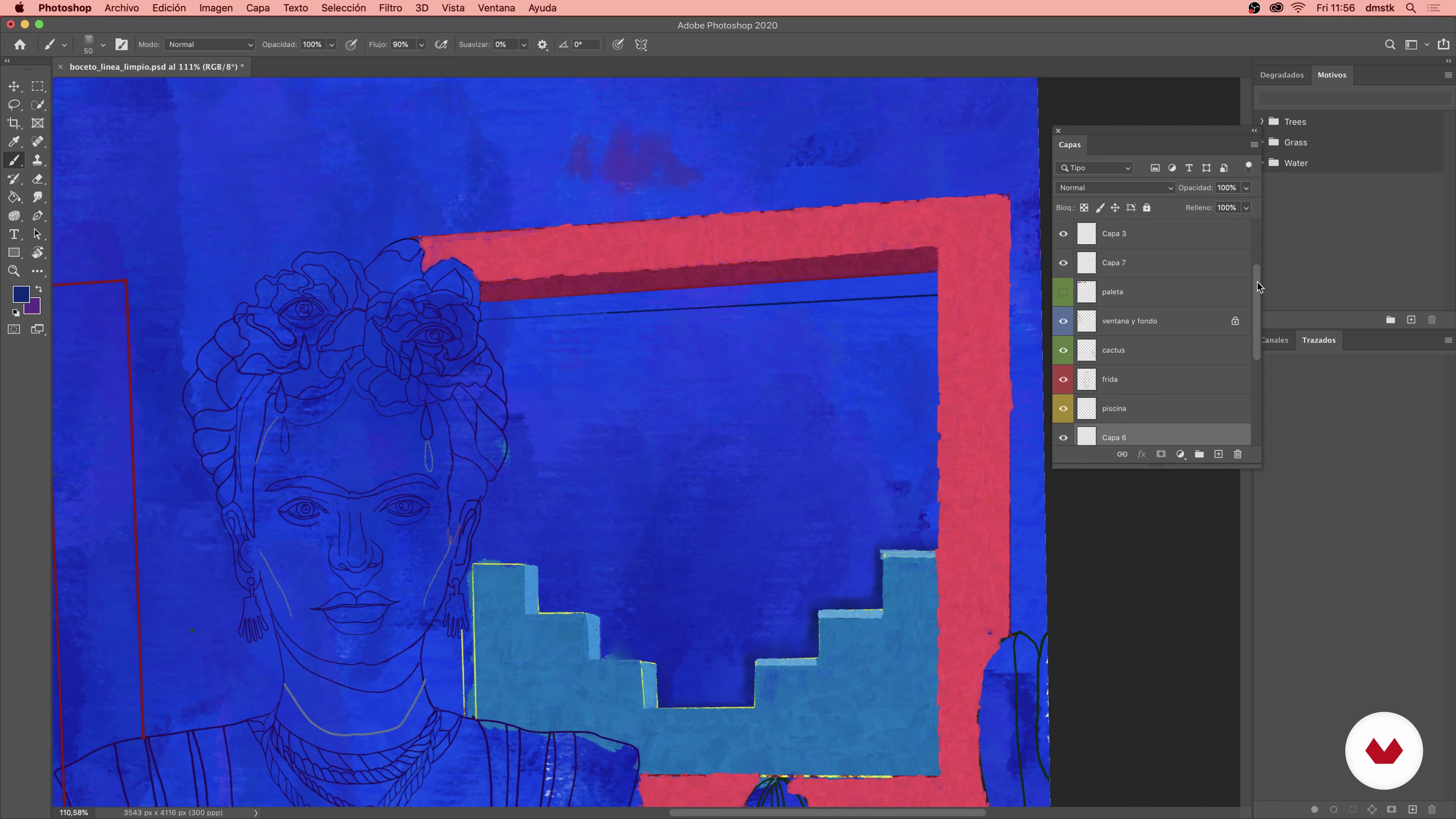Hide the Capa 6 layer
The image size is (1456, 819).
point(1063,438)
